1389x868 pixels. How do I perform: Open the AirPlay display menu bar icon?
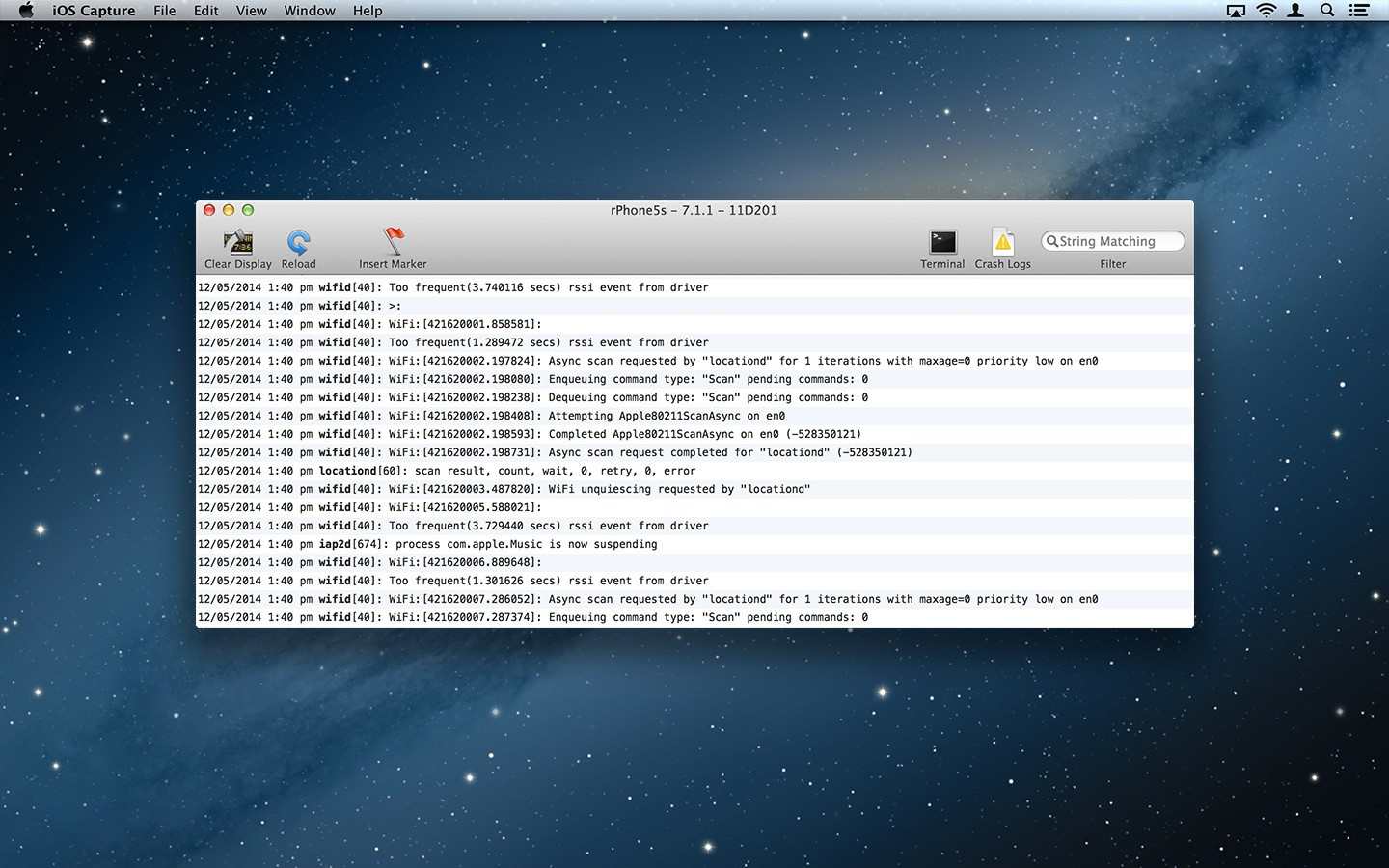[1236, 11]
